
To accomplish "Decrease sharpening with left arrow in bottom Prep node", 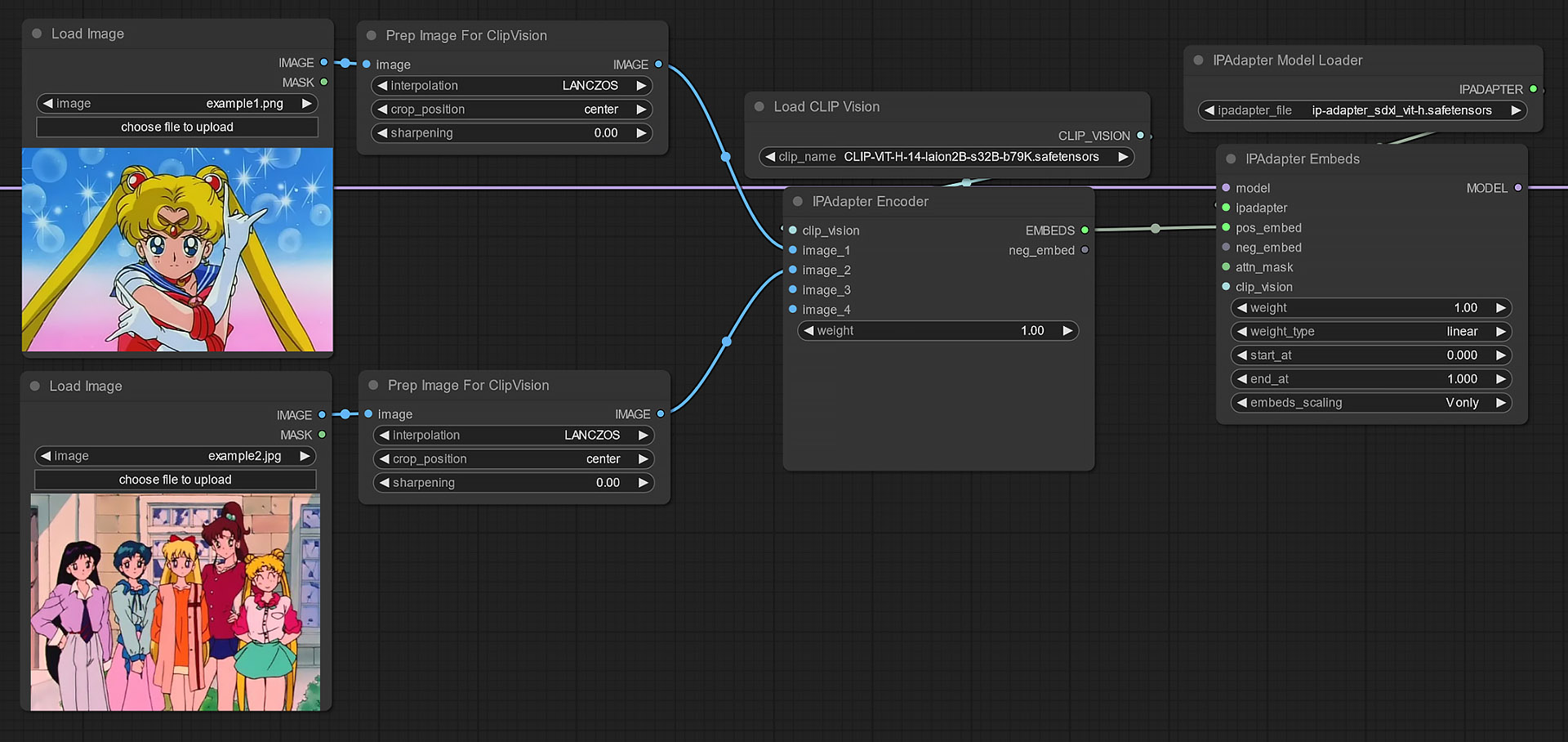I will 385,483.
